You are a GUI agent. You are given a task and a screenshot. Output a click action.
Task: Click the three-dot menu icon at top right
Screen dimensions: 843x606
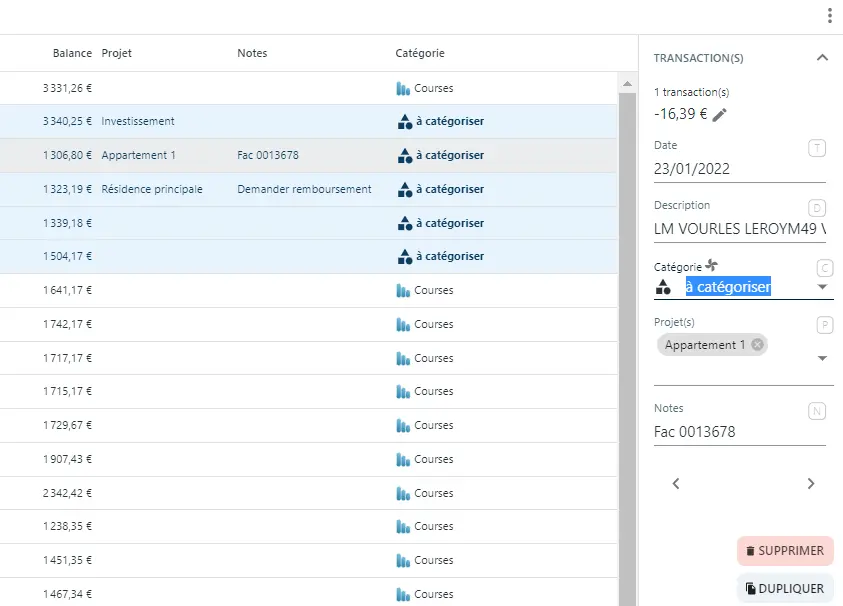[x=829, y=15]
